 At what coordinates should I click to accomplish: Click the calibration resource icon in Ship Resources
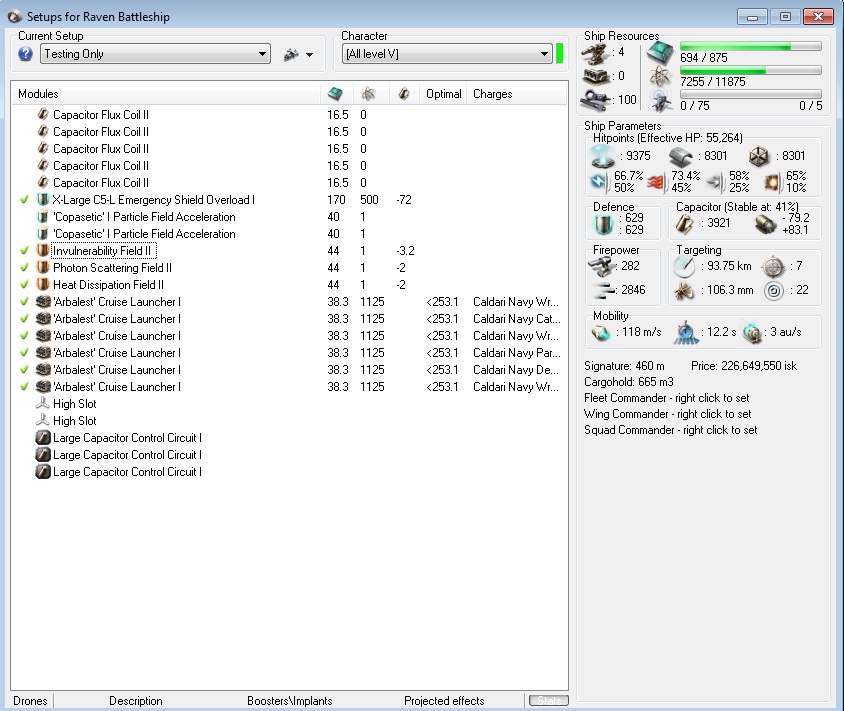pyautogui.click(x=595, y=100)
